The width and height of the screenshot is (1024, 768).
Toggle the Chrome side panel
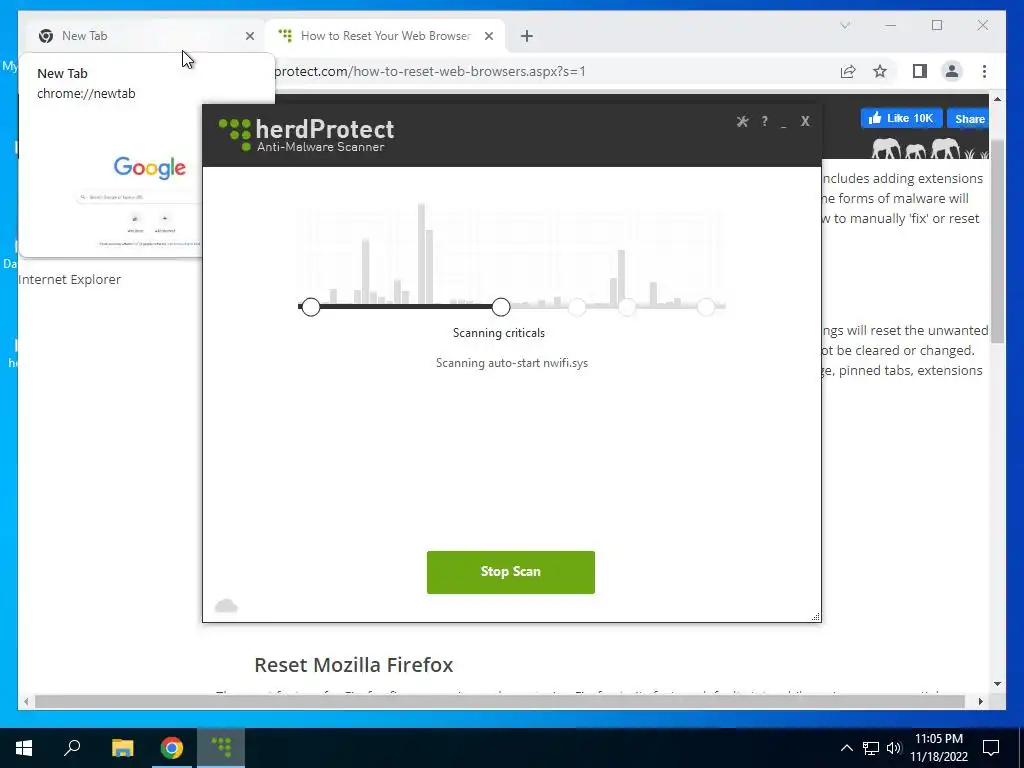tap(920, 71)
